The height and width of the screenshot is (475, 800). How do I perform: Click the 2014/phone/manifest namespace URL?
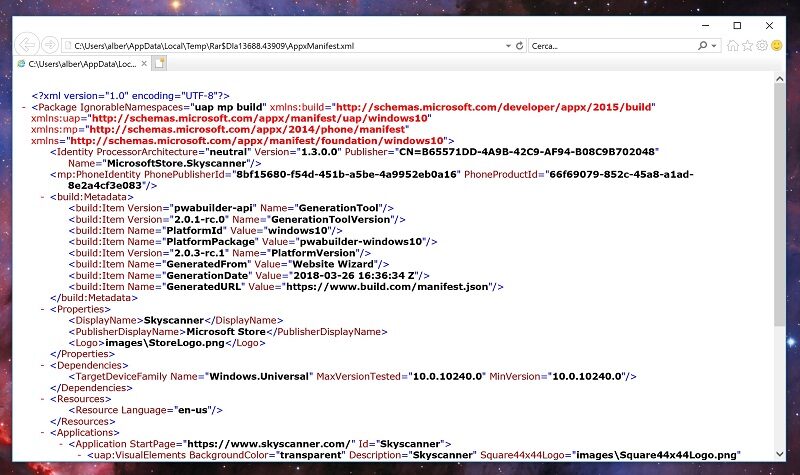247,130
